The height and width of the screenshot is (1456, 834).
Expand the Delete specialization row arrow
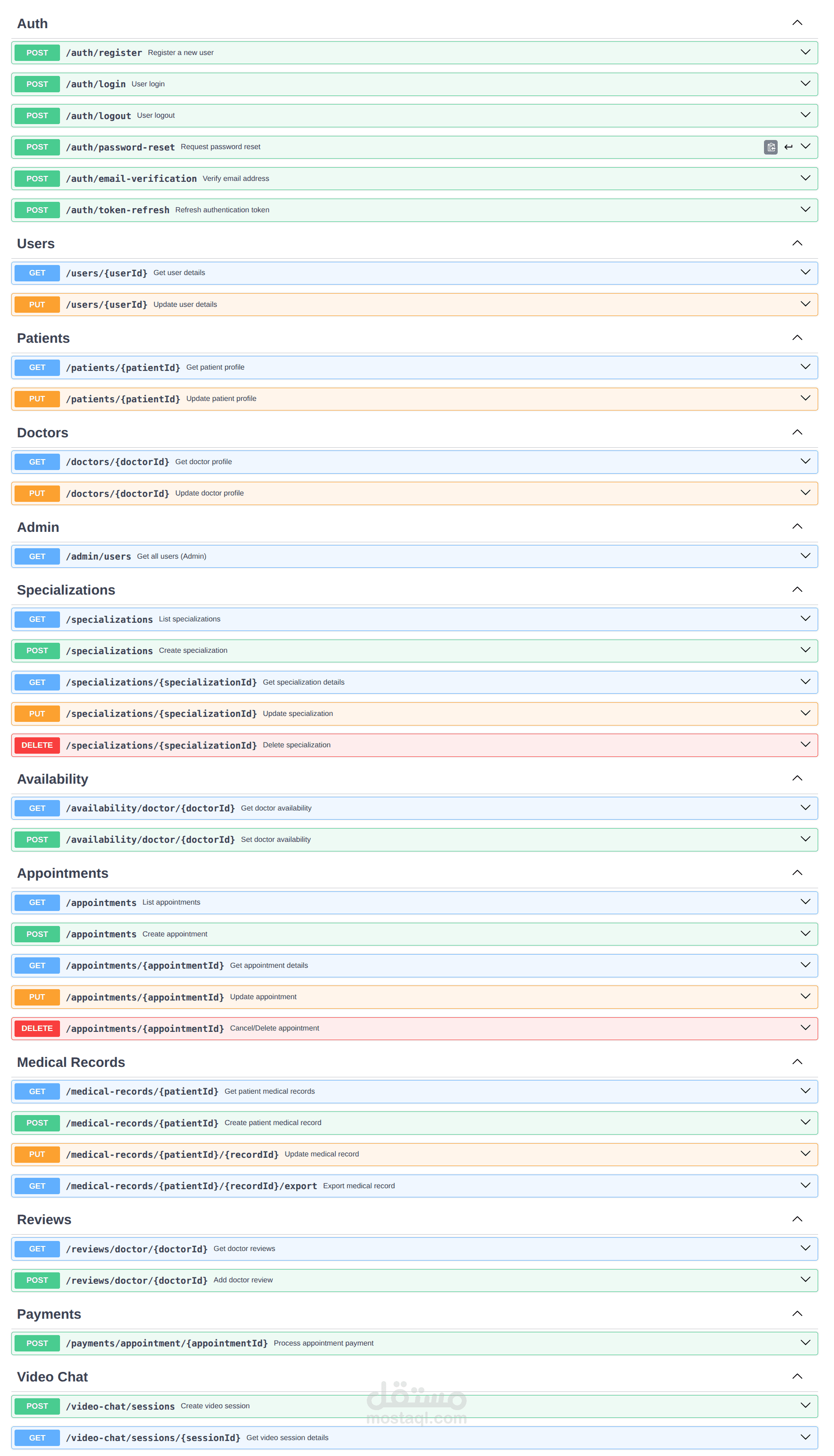(806, 745)
